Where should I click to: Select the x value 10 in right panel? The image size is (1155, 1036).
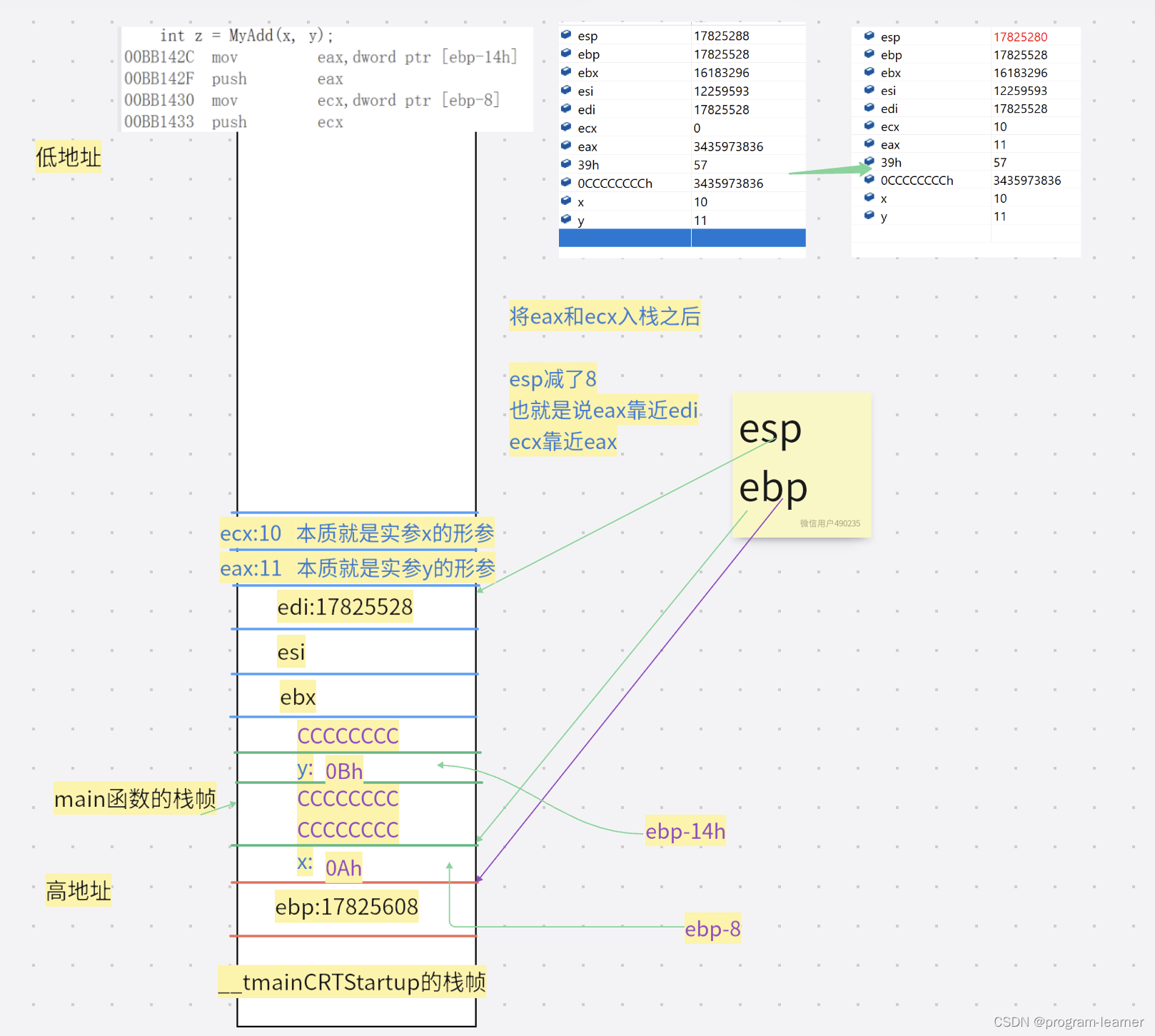point(999,198)
